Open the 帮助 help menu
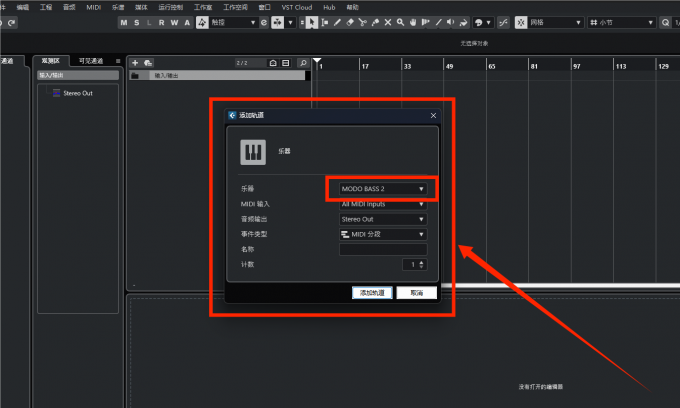680x408 pixels. tap(353, 7)
